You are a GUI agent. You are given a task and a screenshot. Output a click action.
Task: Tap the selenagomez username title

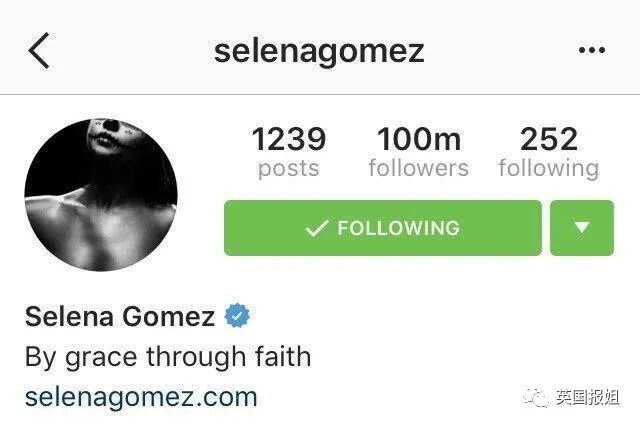[x=319, y=52]
